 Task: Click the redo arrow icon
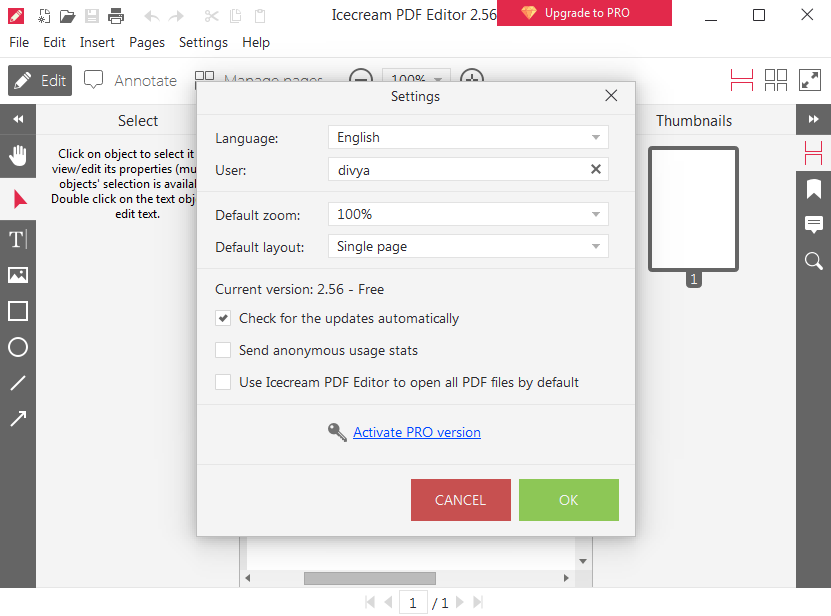tap(175, 16)
